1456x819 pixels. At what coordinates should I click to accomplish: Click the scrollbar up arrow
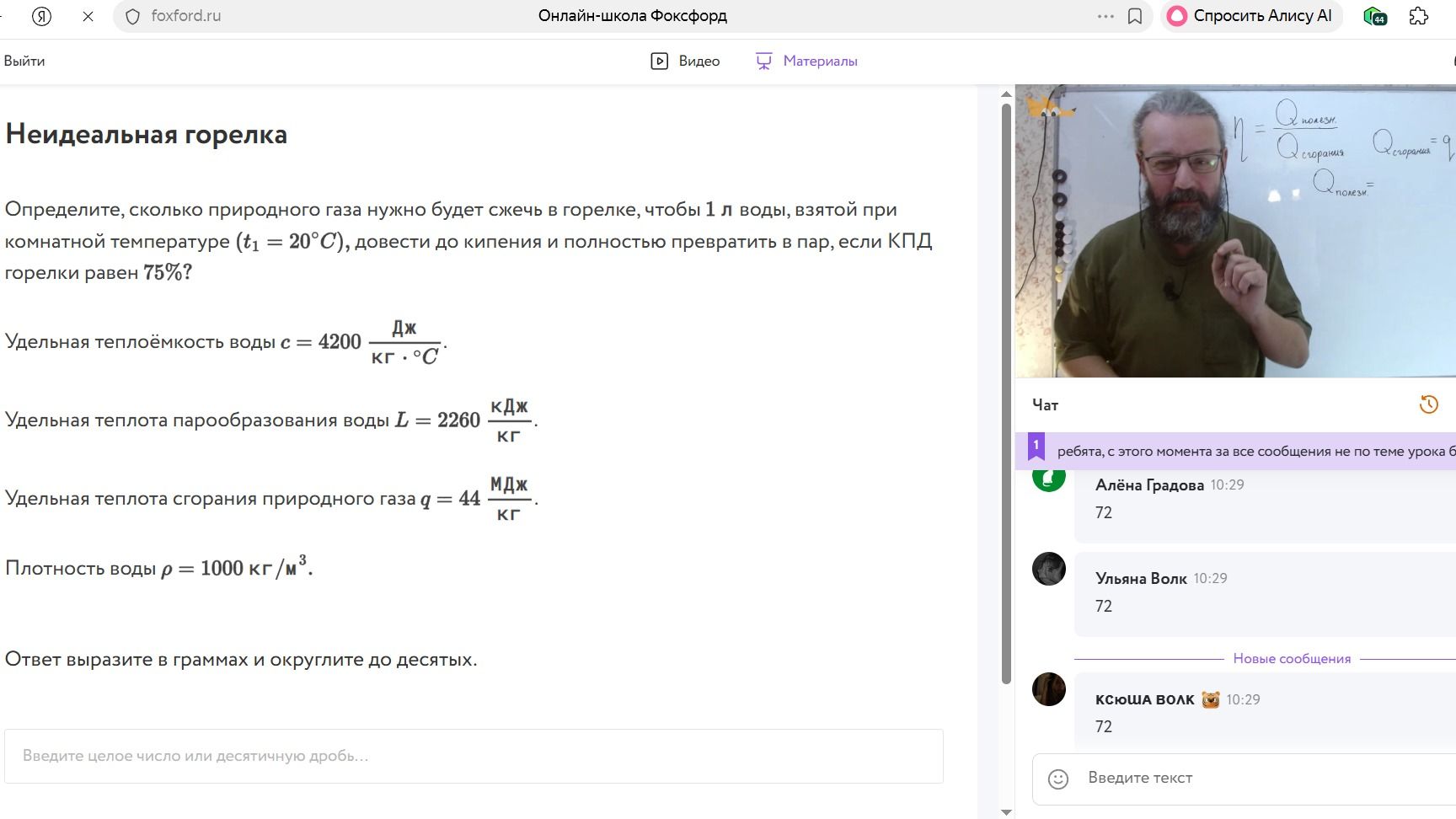tap(1006, 94)
